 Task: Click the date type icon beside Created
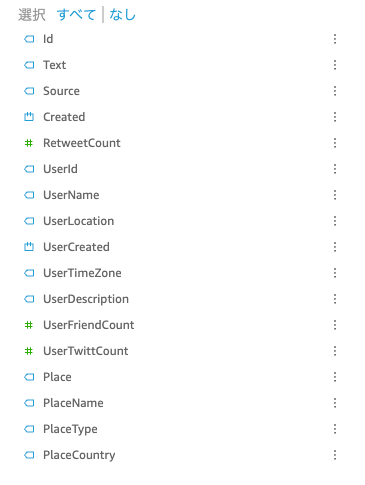[29, 117]
